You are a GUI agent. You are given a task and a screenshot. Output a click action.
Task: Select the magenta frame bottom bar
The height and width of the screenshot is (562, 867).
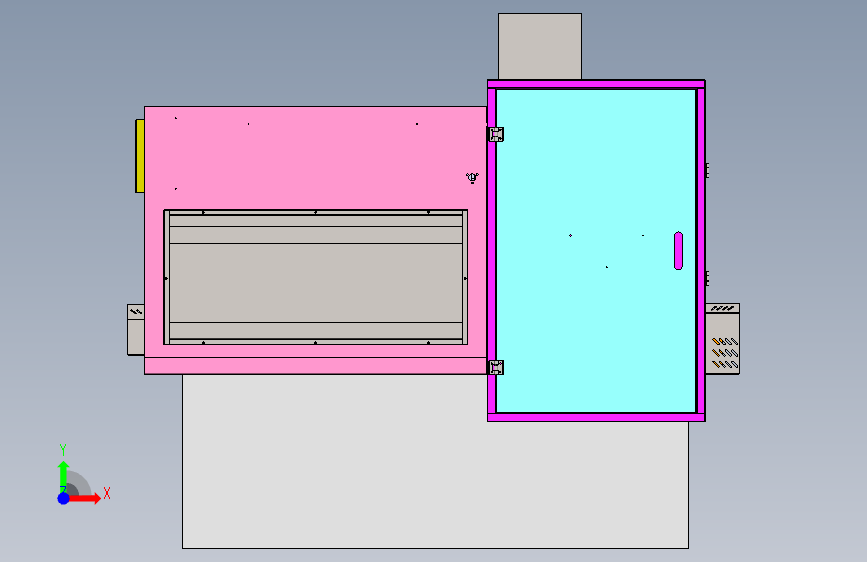(596, 417)
